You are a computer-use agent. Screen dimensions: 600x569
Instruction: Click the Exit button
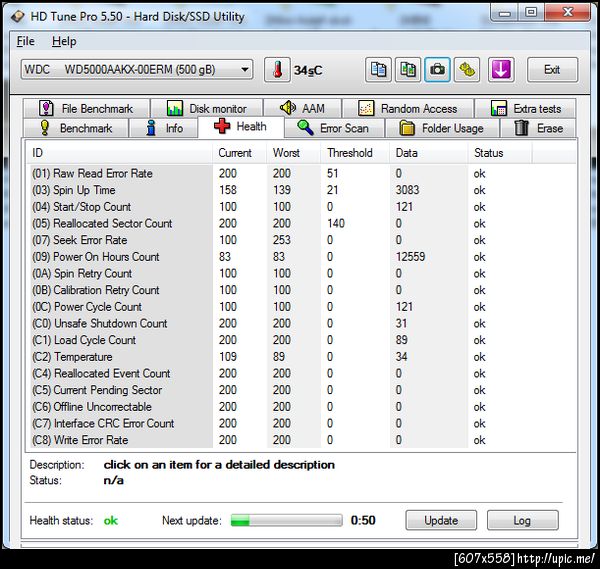pos(552,70)
